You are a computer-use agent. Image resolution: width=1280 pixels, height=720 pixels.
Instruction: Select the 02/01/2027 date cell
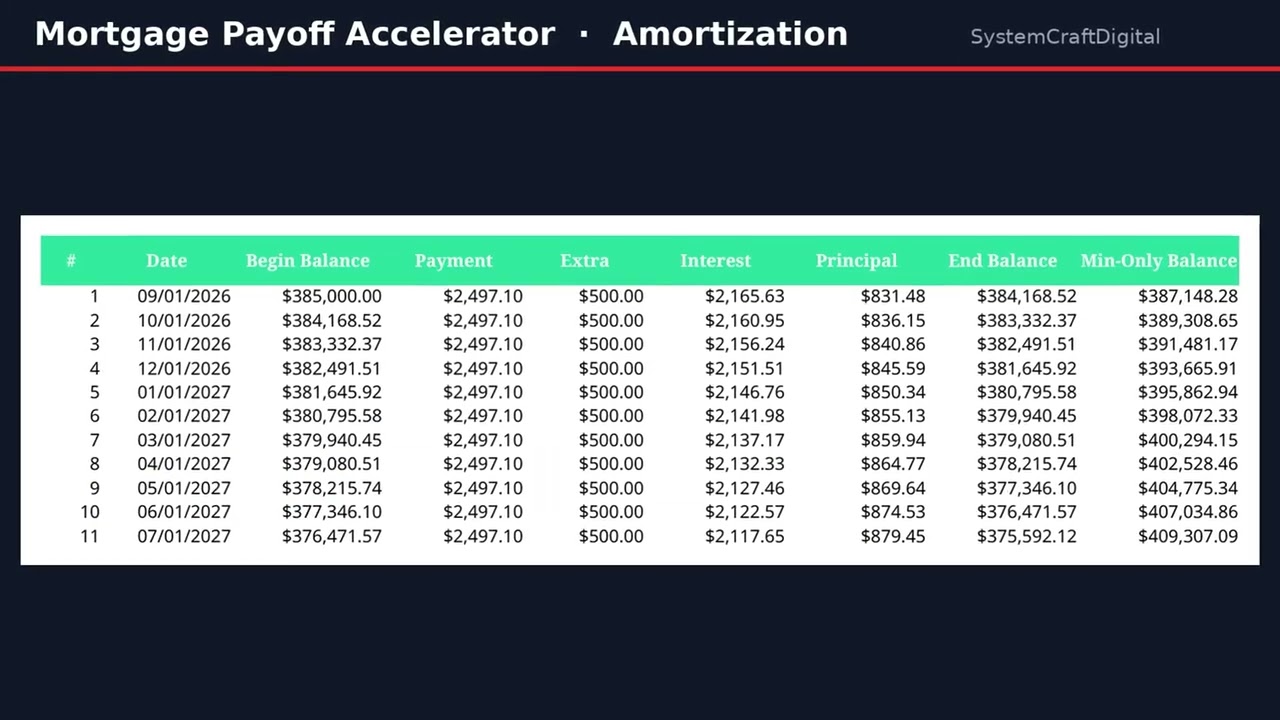[x=184, y=416]
